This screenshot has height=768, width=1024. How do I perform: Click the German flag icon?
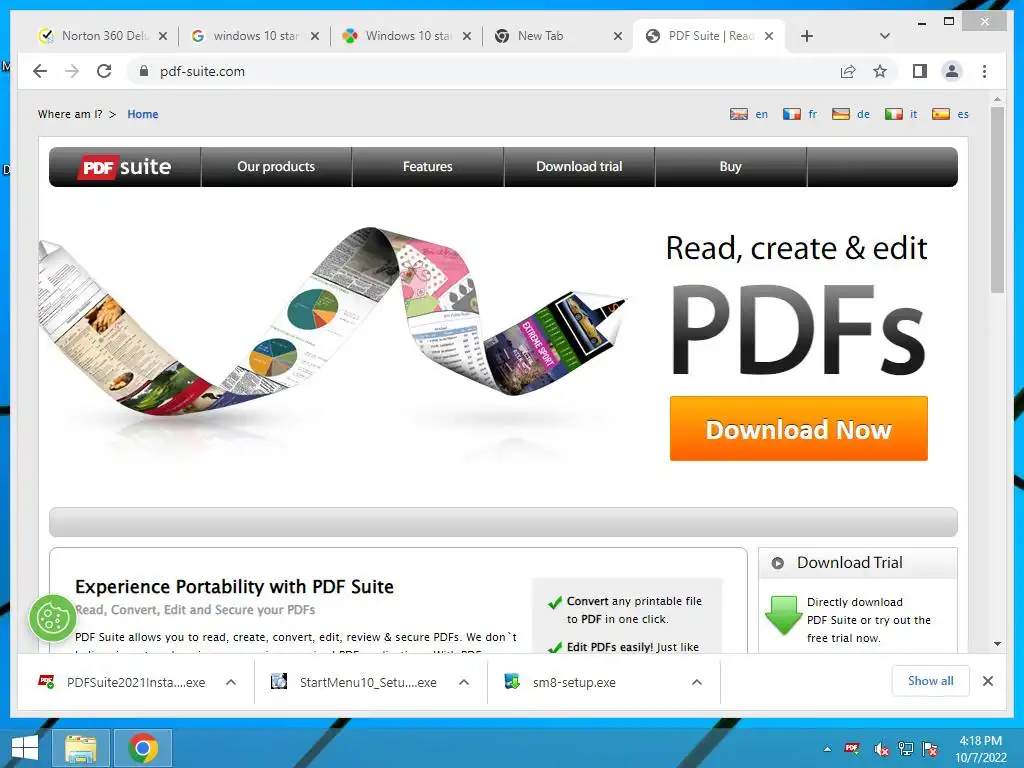coord(840,114)
